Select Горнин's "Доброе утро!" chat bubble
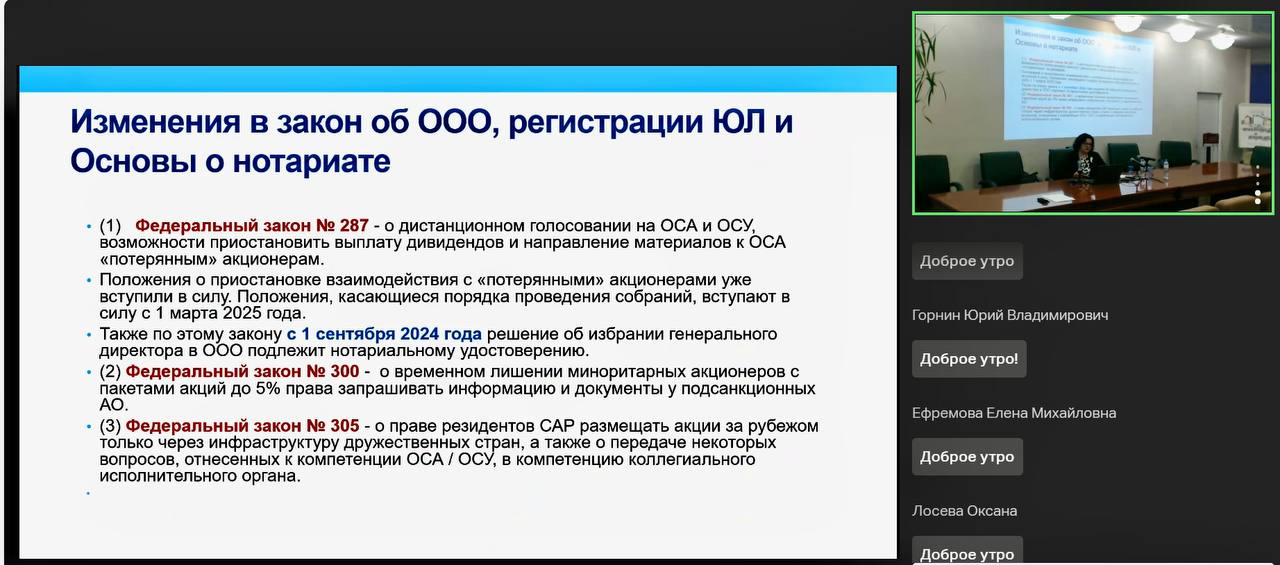 968,359
